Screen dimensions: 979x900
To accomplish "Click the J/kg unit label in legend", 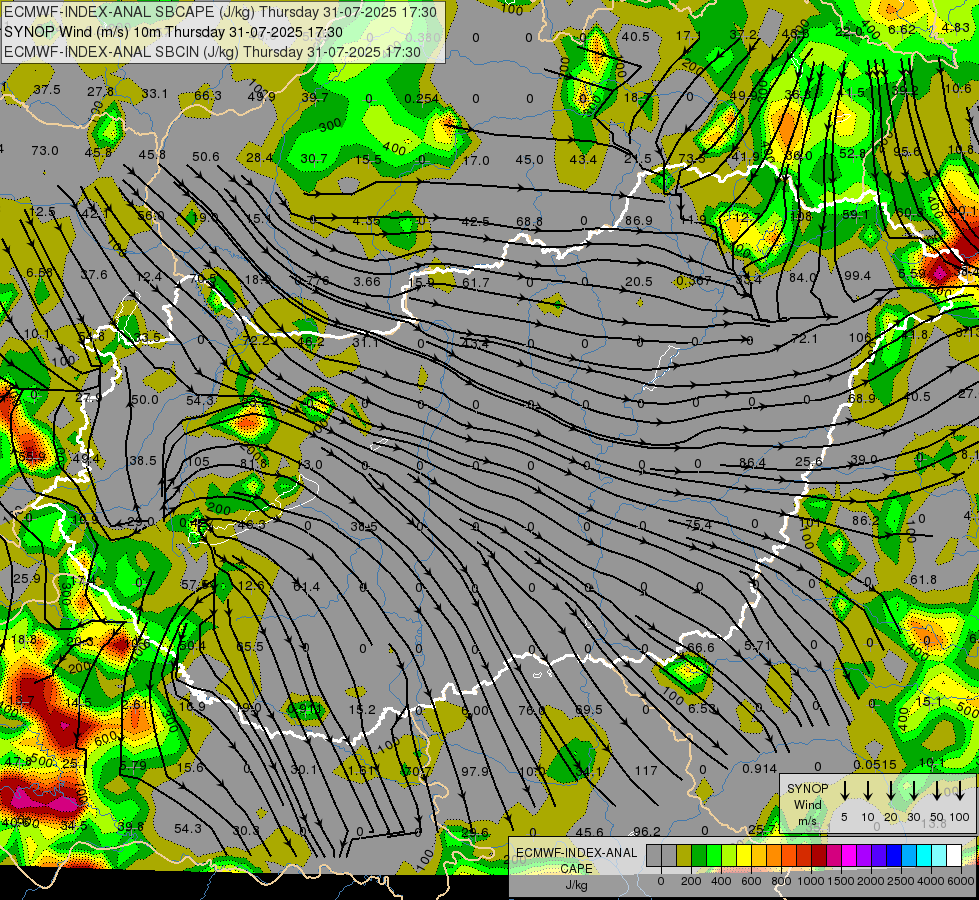I will point(576,885).
